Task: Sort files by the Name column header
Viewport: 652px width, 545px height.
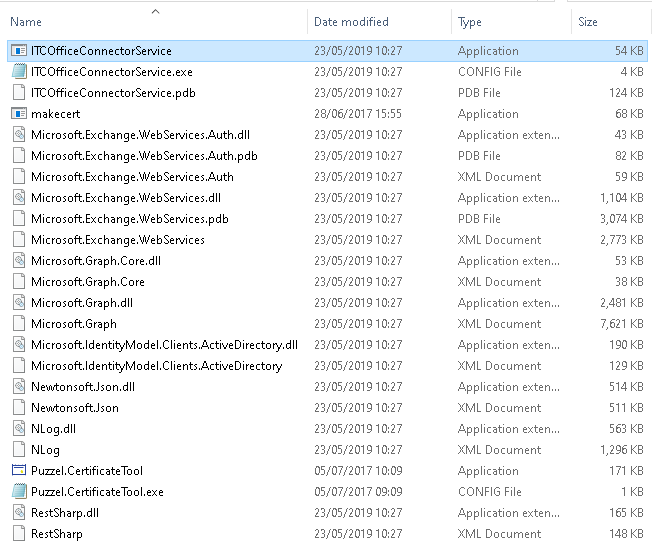Action: 26,22
